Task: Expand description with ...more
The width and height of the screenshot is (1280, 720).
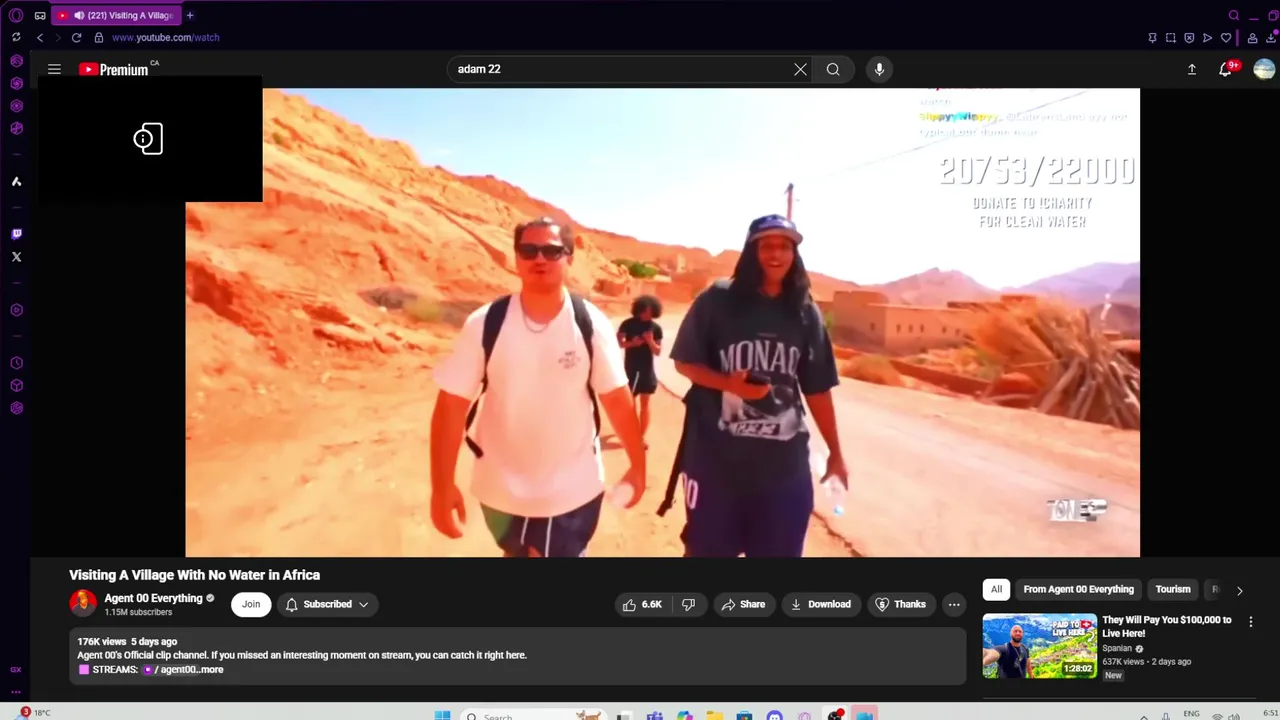Action: 210,669
